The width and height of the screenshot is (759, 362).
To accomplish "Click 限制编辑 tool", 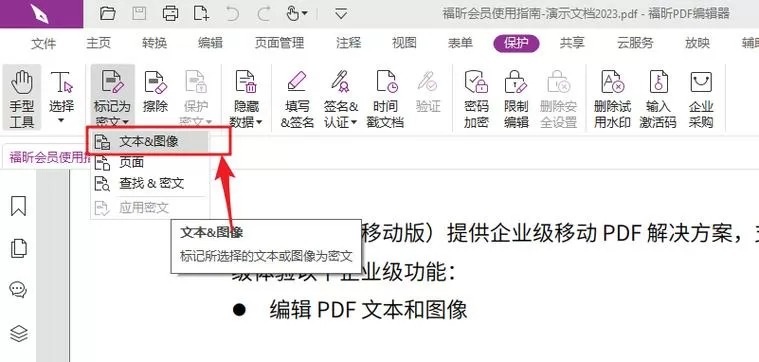I will pyautogui.click(x=516, y=98).
